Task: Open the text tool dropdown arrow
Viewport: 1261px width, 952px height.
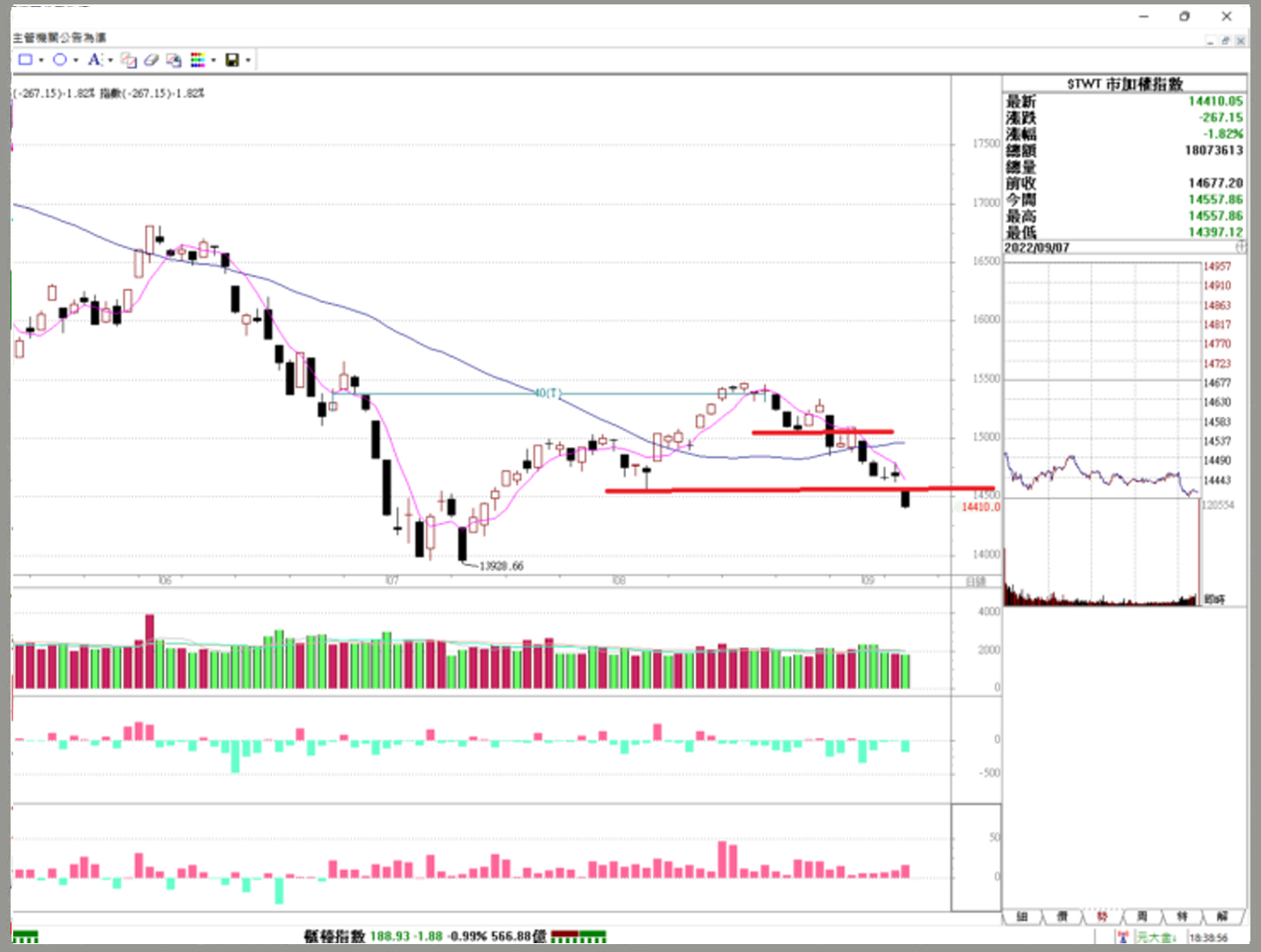Action: click(x=110, y=60)
